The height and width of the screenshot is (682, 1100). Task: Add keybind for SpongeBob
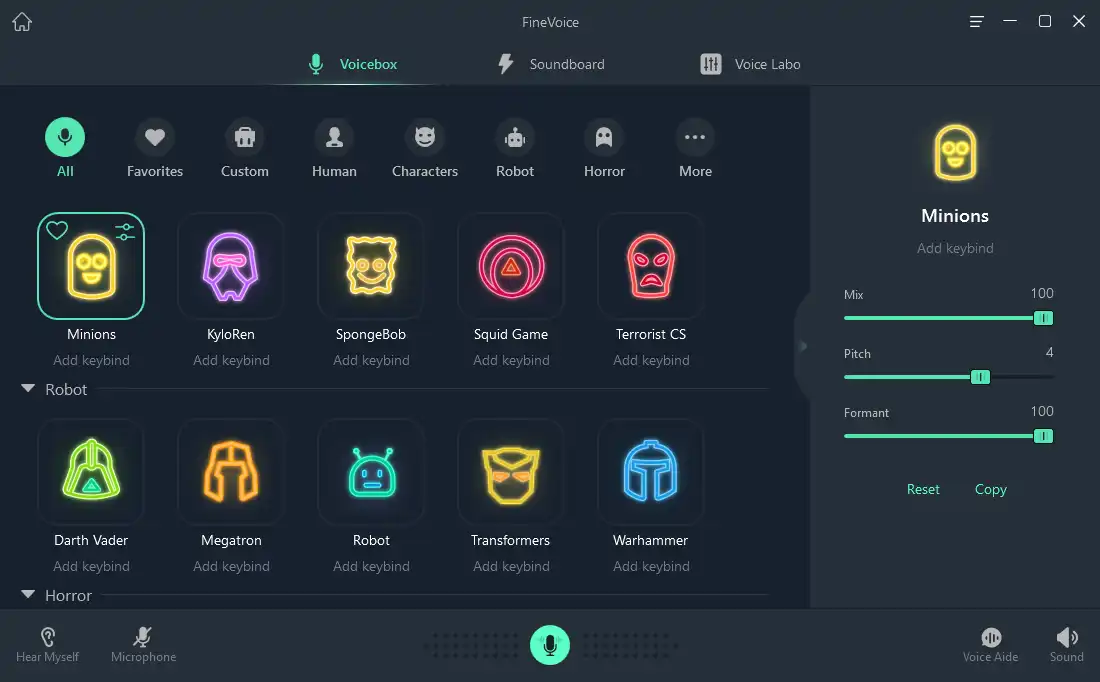[371, 360]
